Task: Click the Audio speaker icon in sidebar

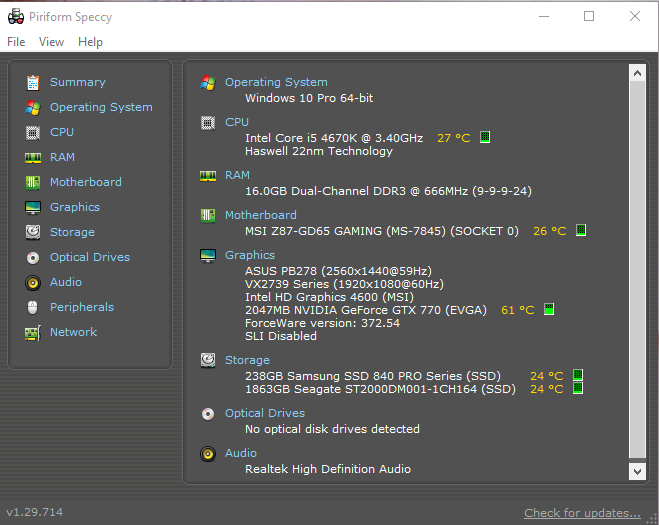Action: coord(33,283)
